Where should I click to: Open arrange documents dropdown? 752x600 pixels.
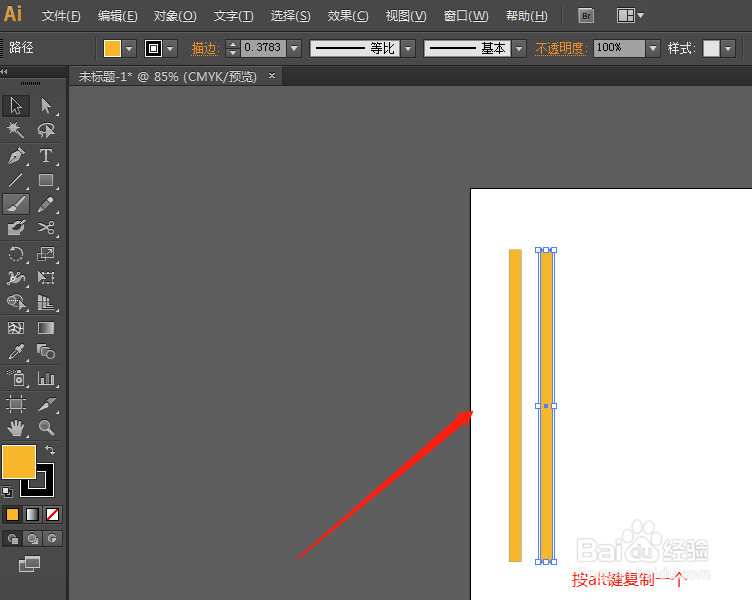pos(630,16)
